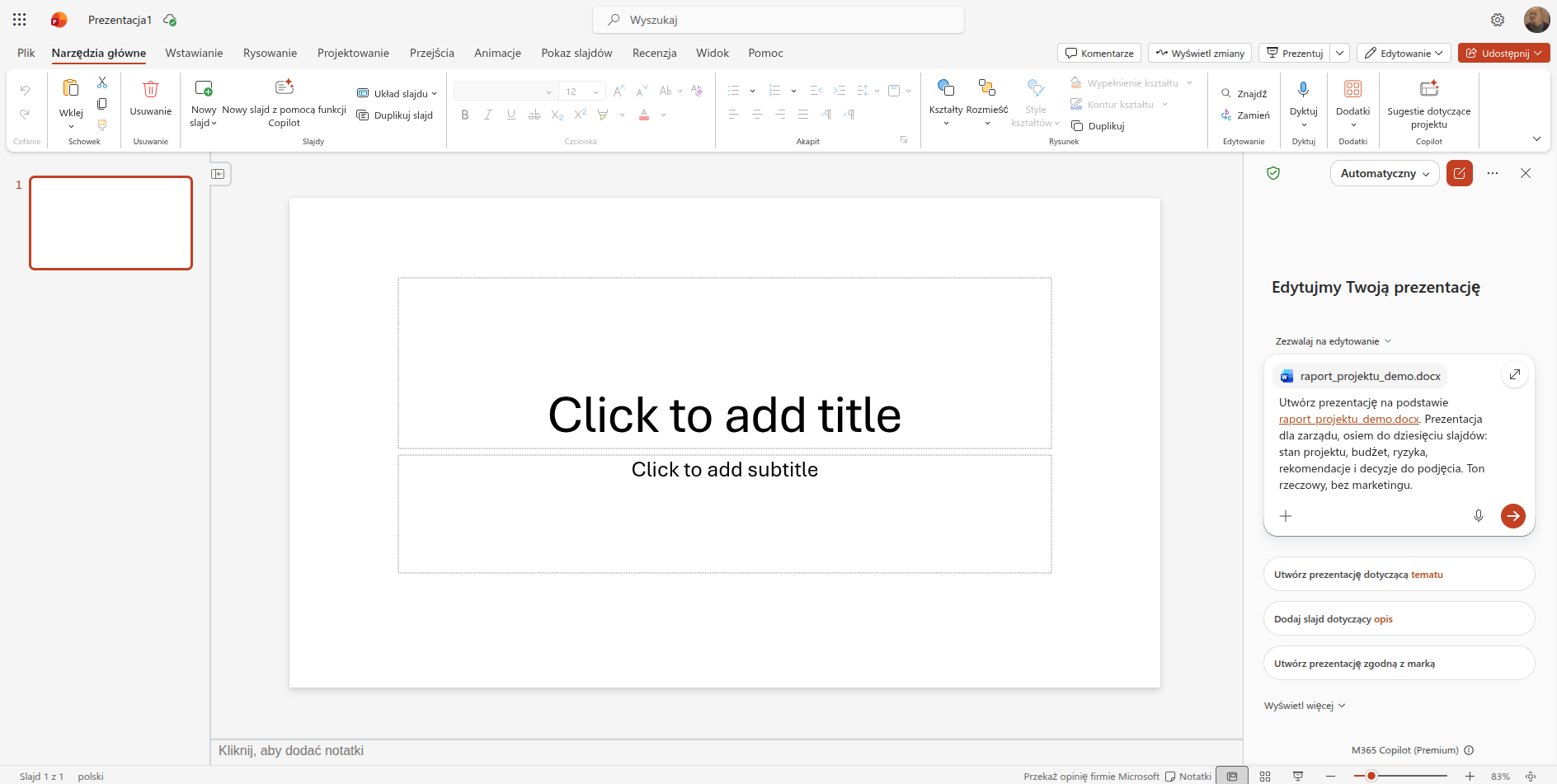Screen dimensions: 1557x784
Task: Expand the ribbon display options chevron
Action: click(1536, 138)
